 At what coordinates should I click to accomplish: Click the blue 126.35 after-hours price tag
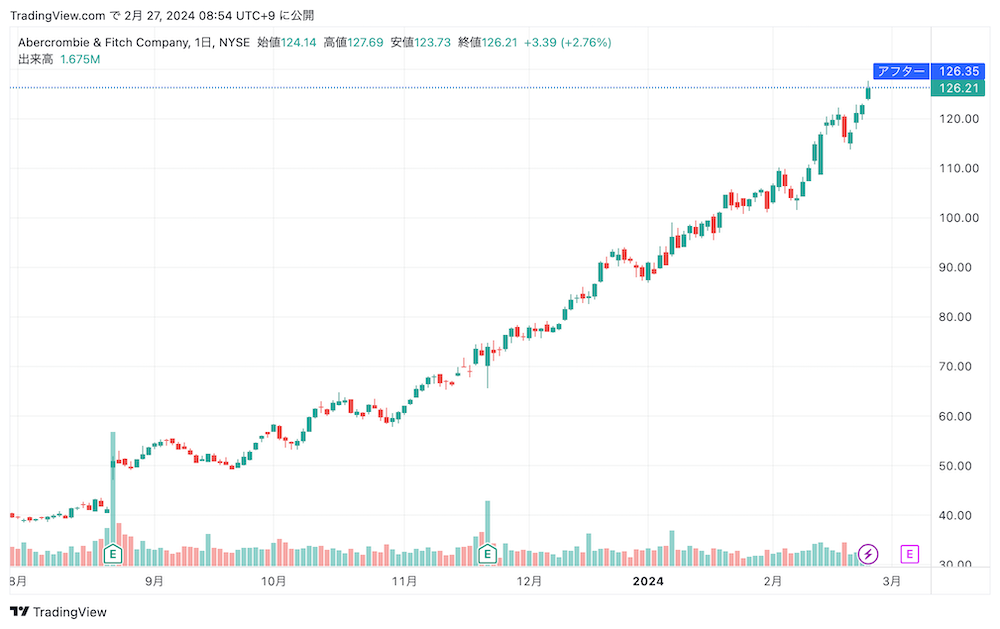coord(958,71)
